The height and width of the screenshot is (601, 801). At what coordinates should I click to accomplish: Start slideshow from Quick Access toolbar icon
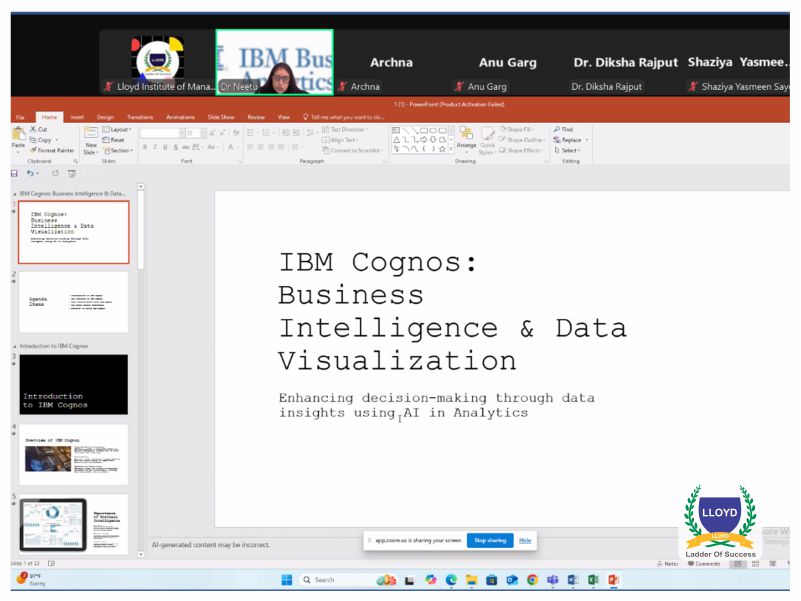[72, 174]
